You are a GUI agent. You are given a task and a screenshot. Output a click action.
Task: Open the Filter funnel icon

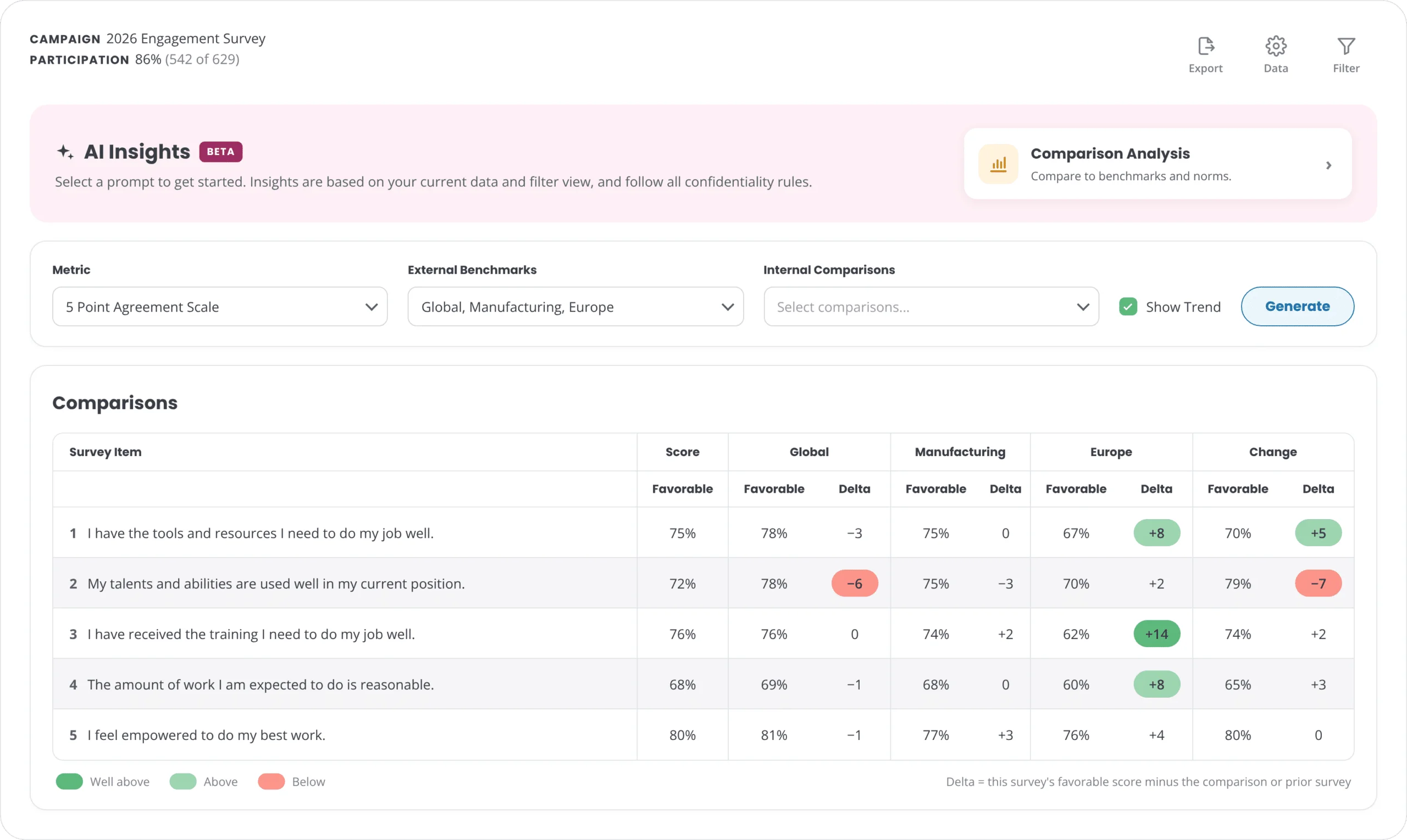coord(1346,46)
